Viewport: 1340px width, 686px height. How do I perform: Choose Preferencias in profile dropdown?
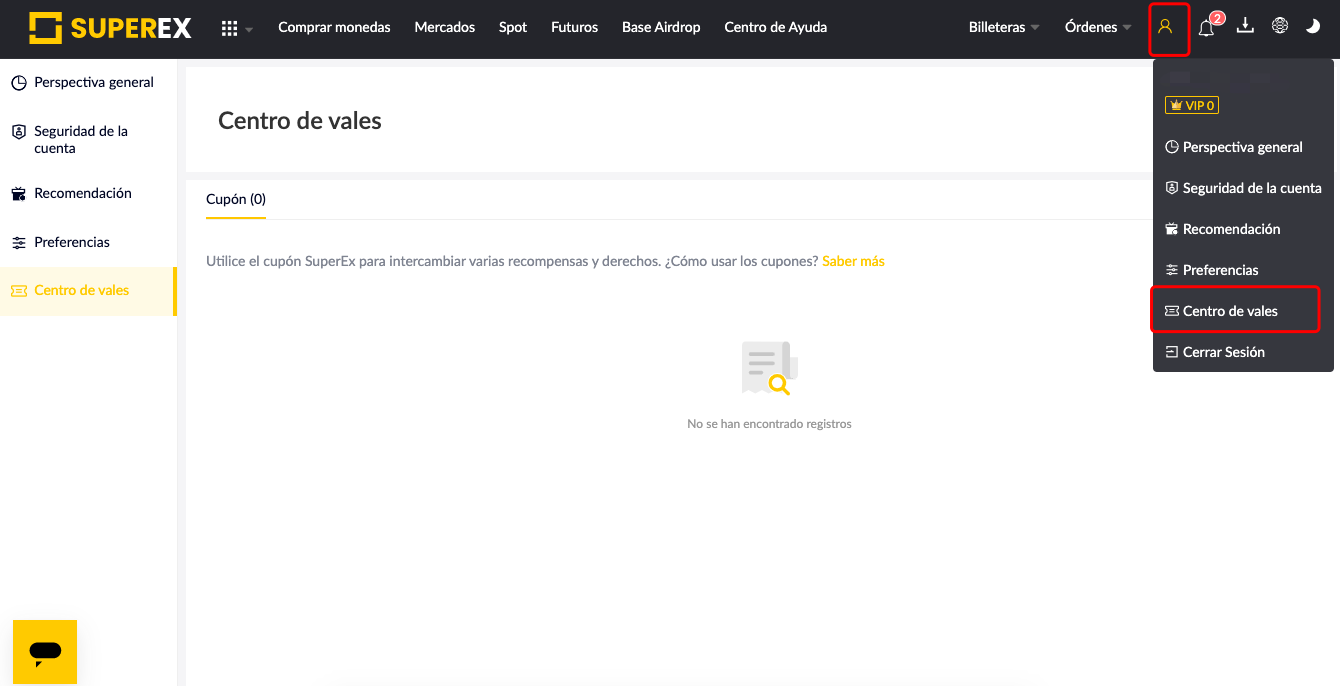pos(1243,270)
